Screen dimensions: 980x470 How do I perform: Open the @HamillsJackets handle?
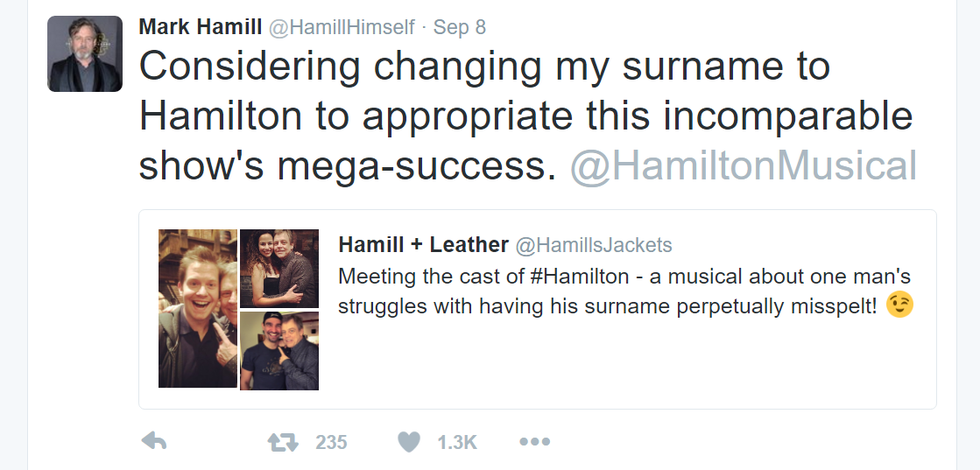(593, 245)
